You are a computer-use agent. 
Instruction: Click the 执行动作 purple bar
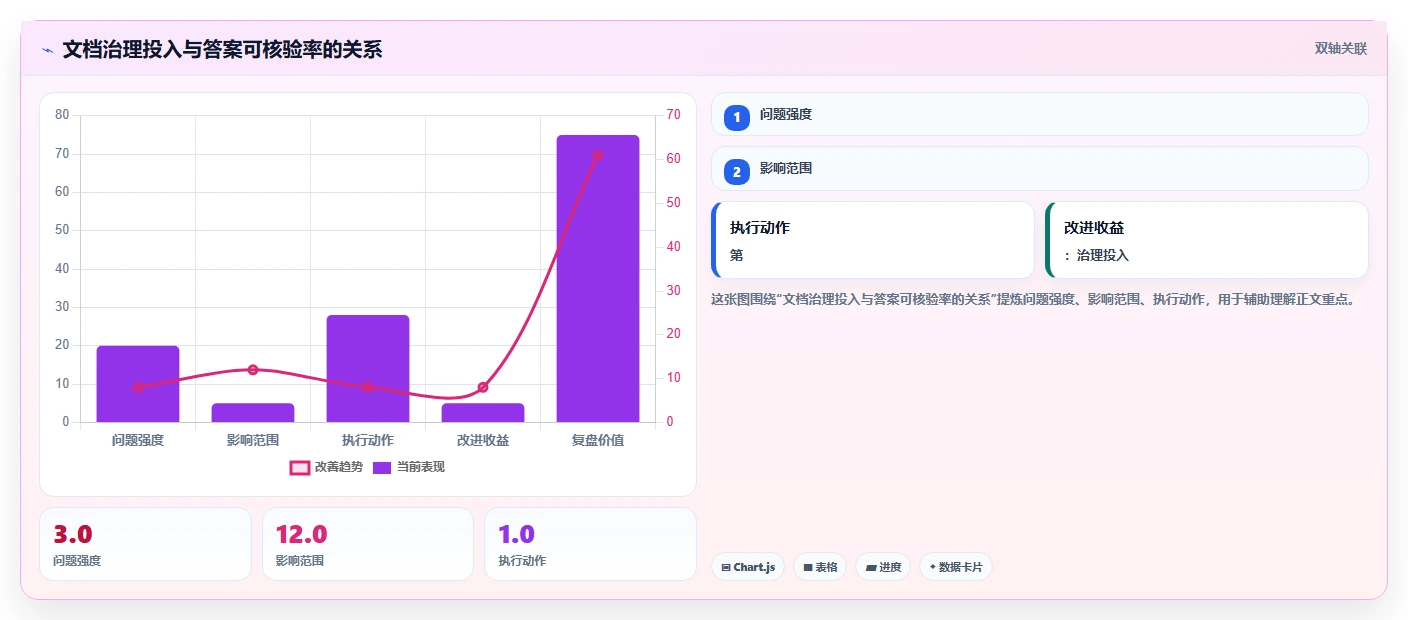[x=368, y=368]
